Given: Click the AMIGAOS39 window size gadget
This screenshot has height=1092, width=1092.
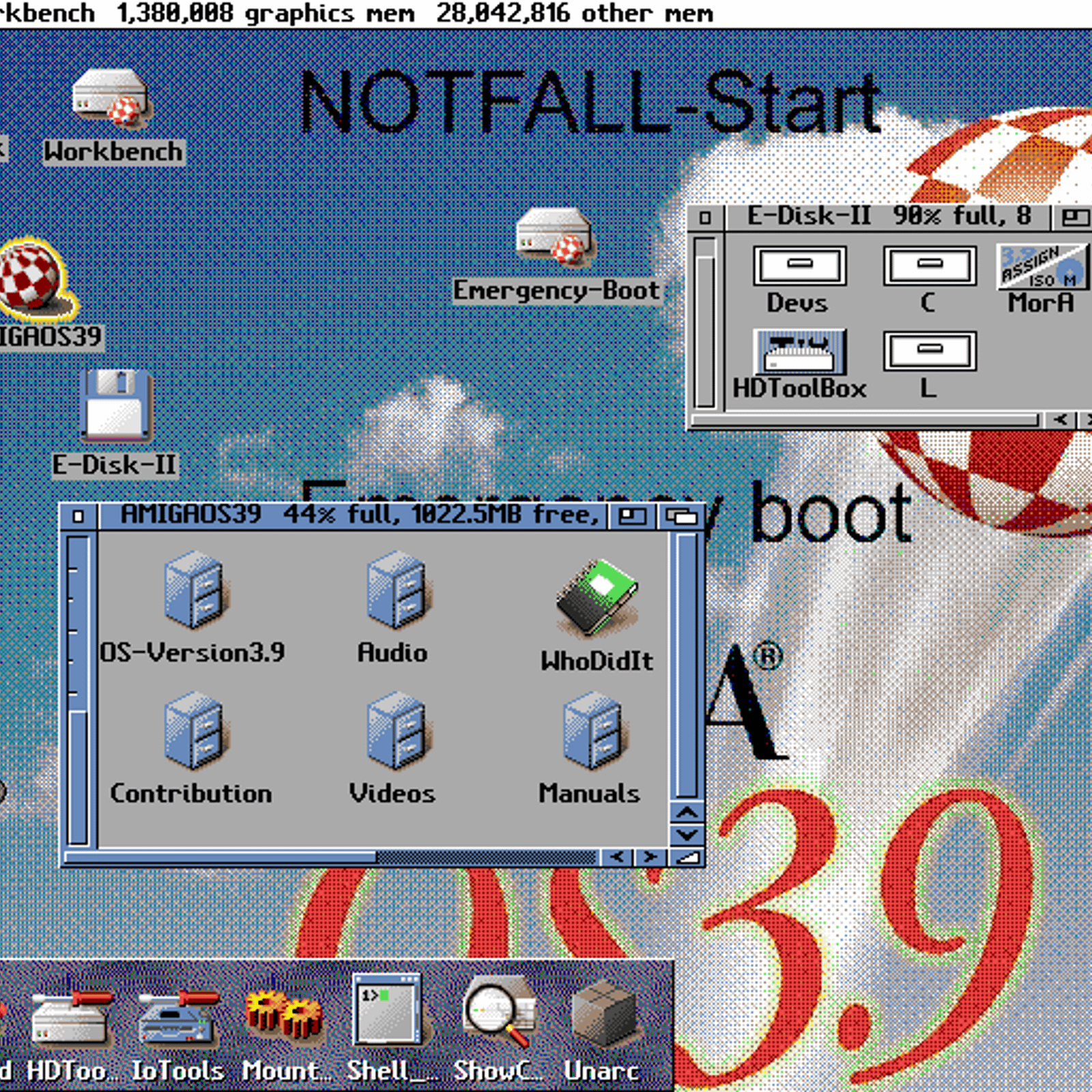Looking at the screenshot, I should click(687, 857).
